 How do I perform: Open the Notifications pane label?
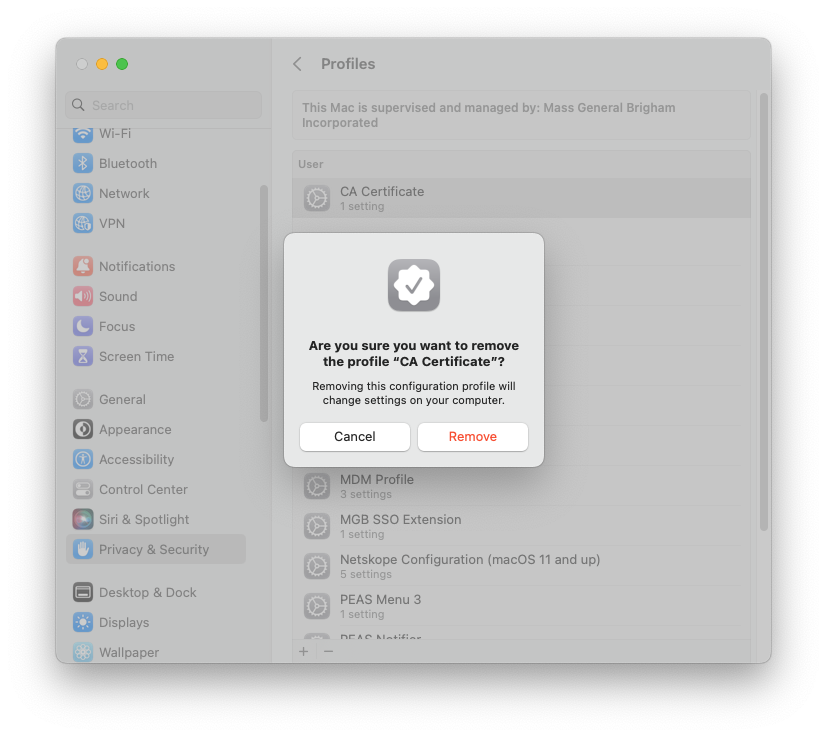(x=137, y=266)
